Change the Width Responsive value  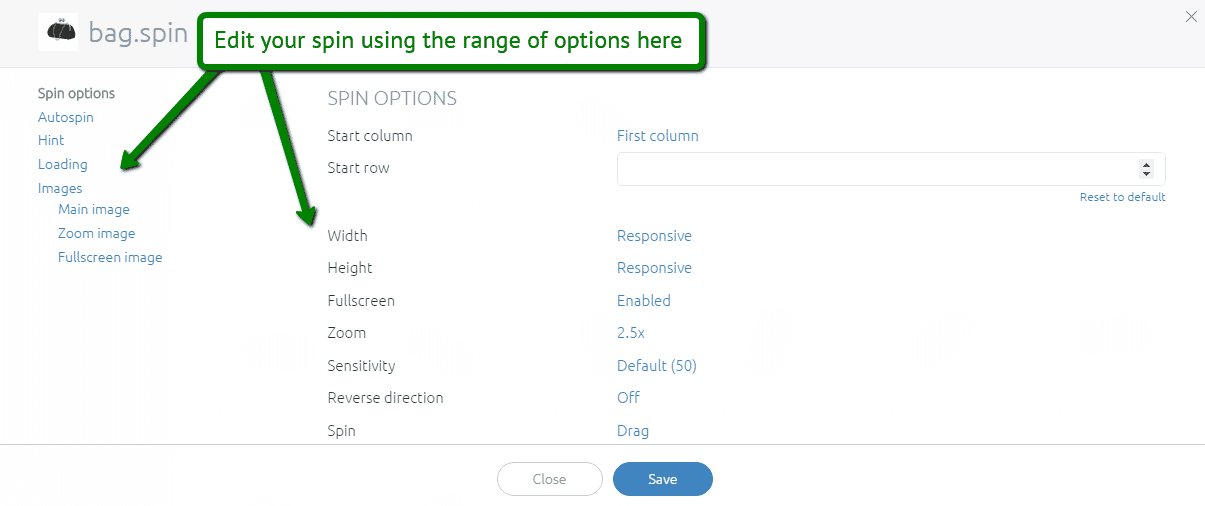[x=654, y=236]
